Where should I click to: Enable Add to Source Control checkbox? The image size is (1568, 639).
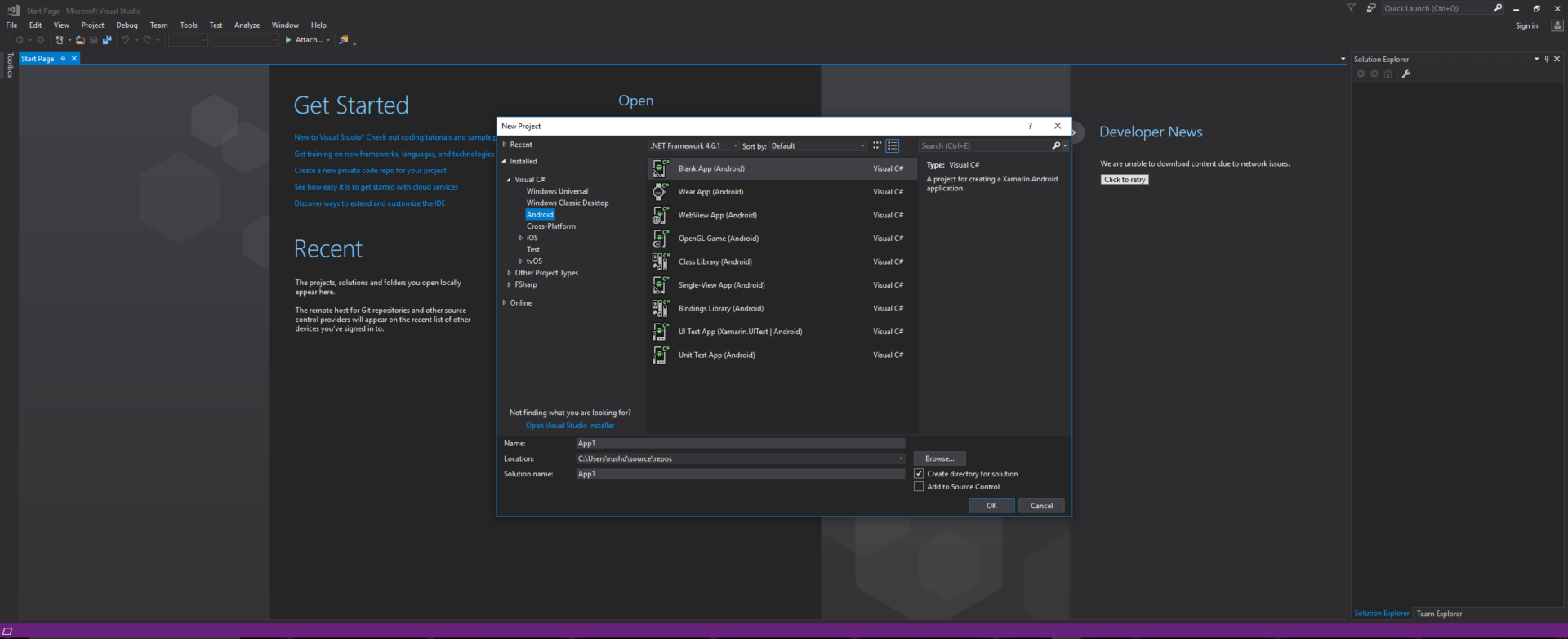[x=919, y=487]
